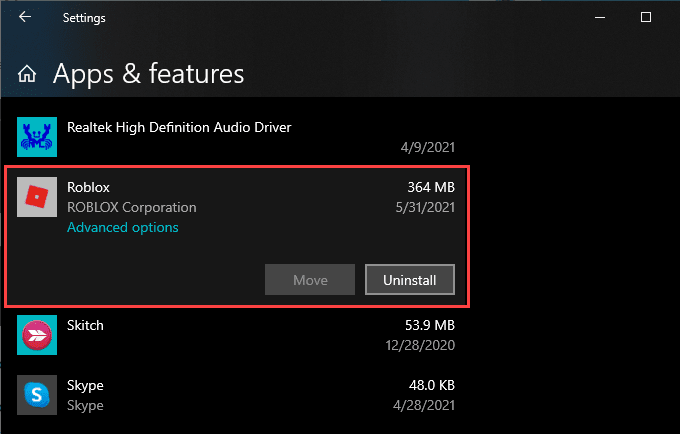Go to Settings home via house icon
Screen dimensions: 680x434
click(x=28, y=74)
